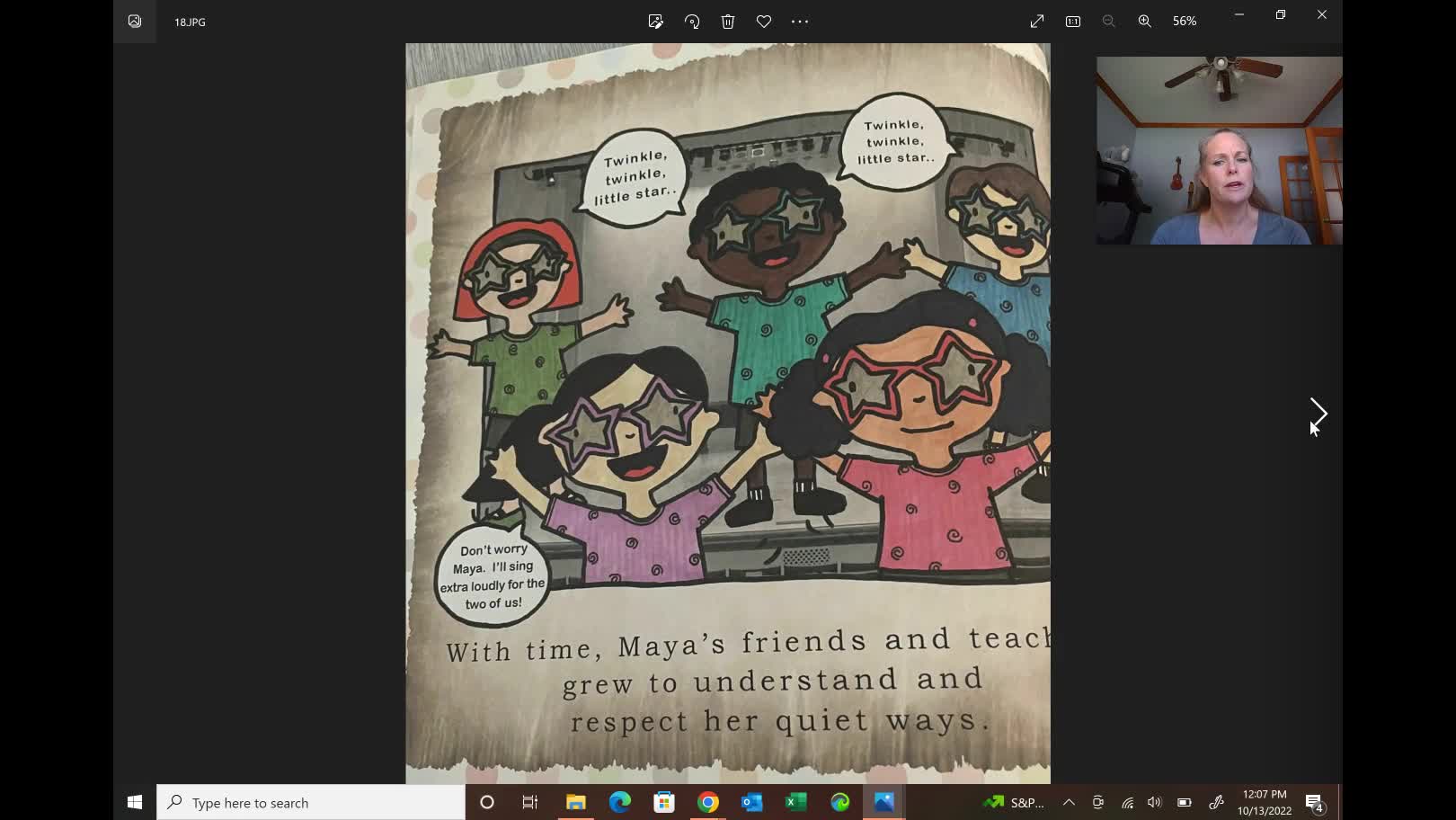Screen dimensions: 1456x820
Task: Zoom out of the image
Action: tap(1109, 22)
